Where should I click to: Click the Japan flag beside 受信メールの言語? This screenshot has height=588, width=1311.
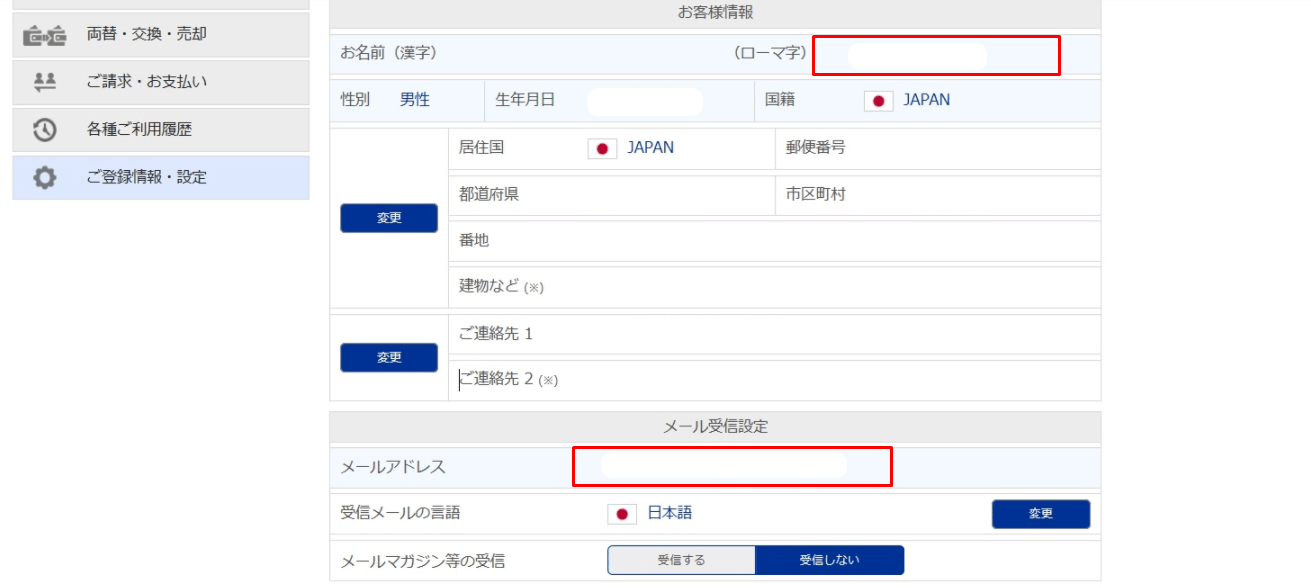[x=622, y=514]
